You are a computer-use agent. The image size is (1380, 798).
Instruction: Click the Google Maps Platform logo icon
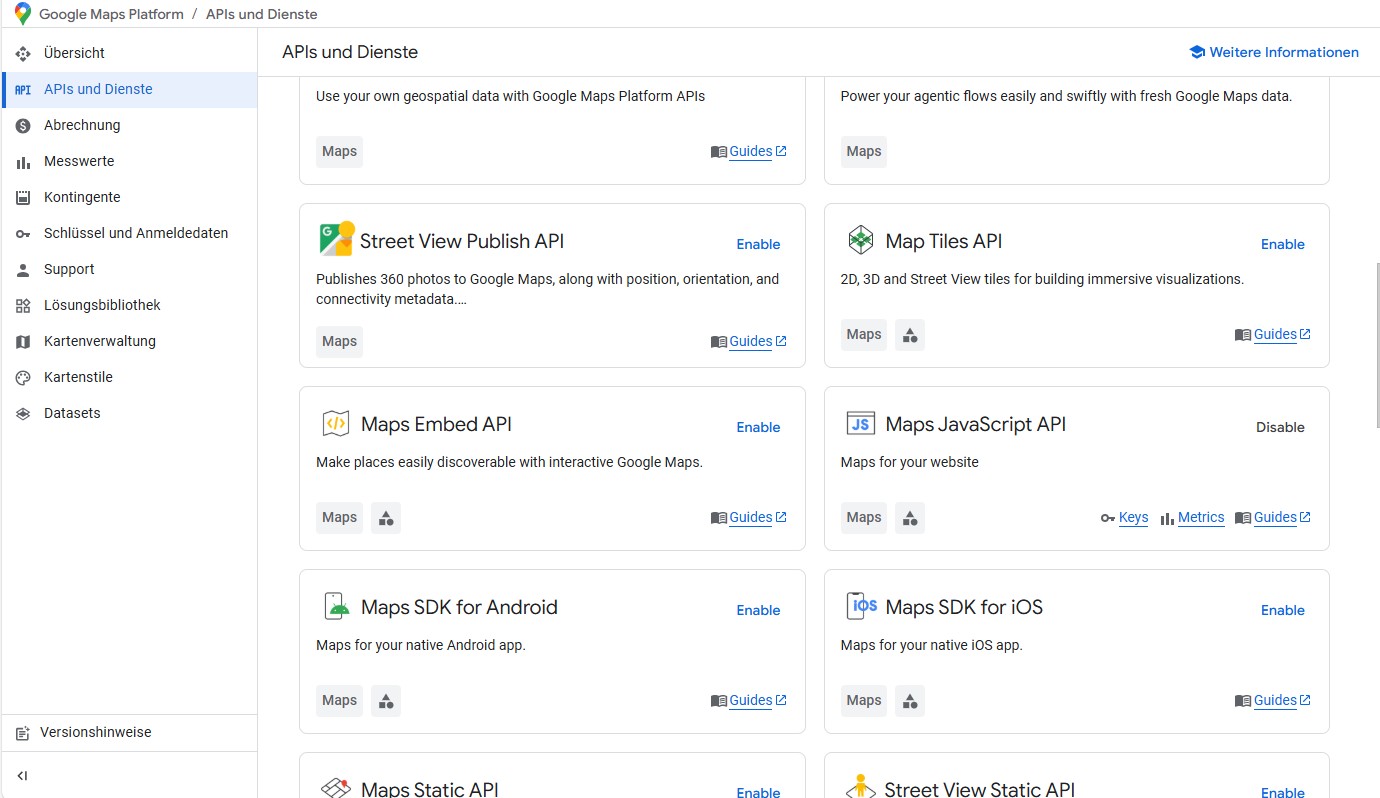click(x=22, y=14)
